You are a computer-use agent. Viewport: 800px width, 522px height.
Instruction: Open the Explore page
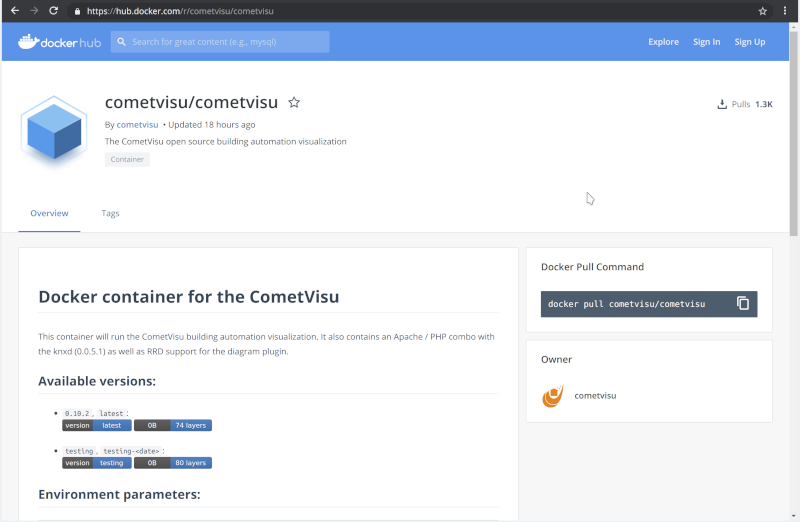coord(663,42)
